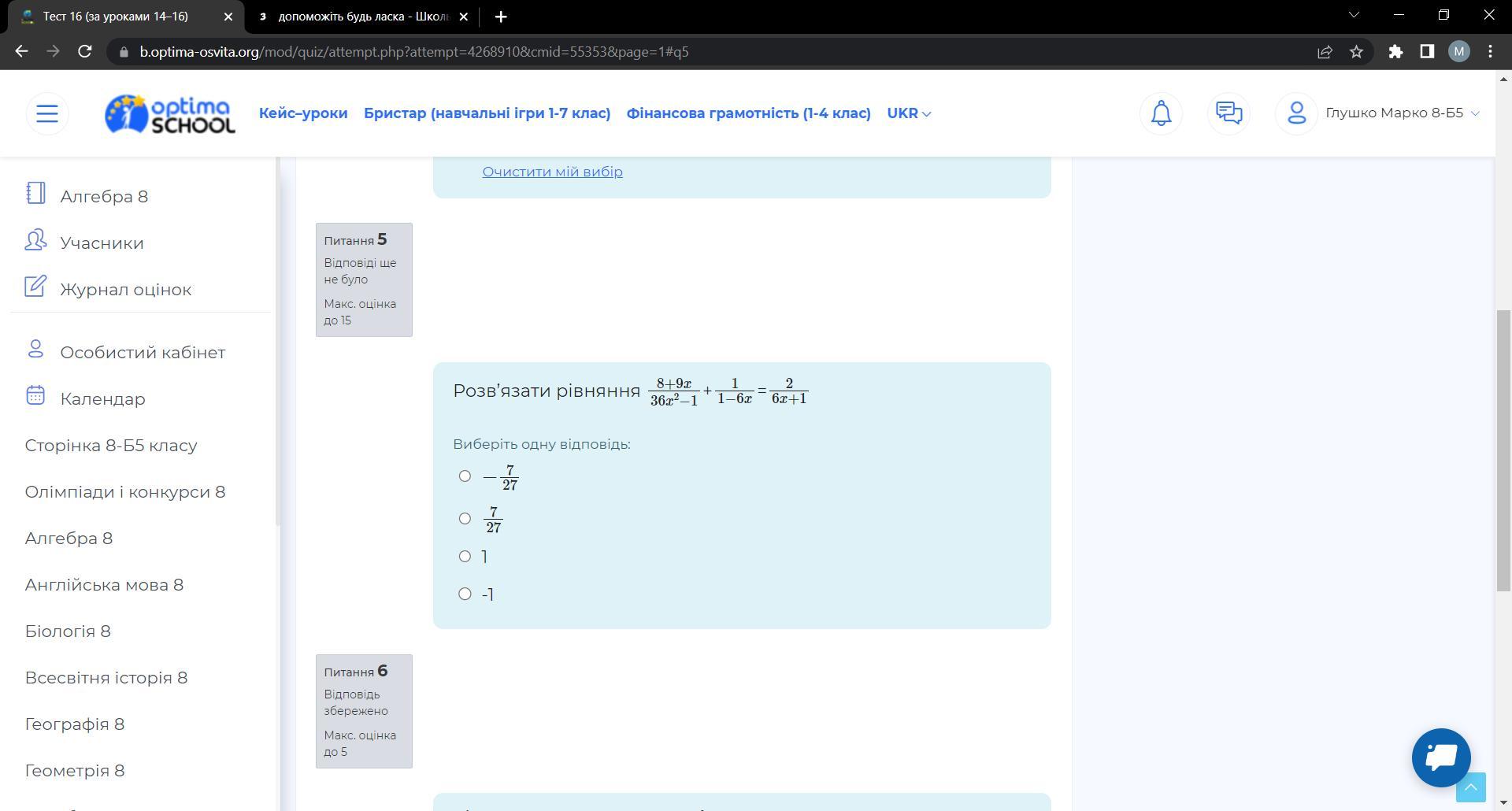Click the Журнал оцінок edit icon
The image size is (1512, 811).
tap(35, 287)
